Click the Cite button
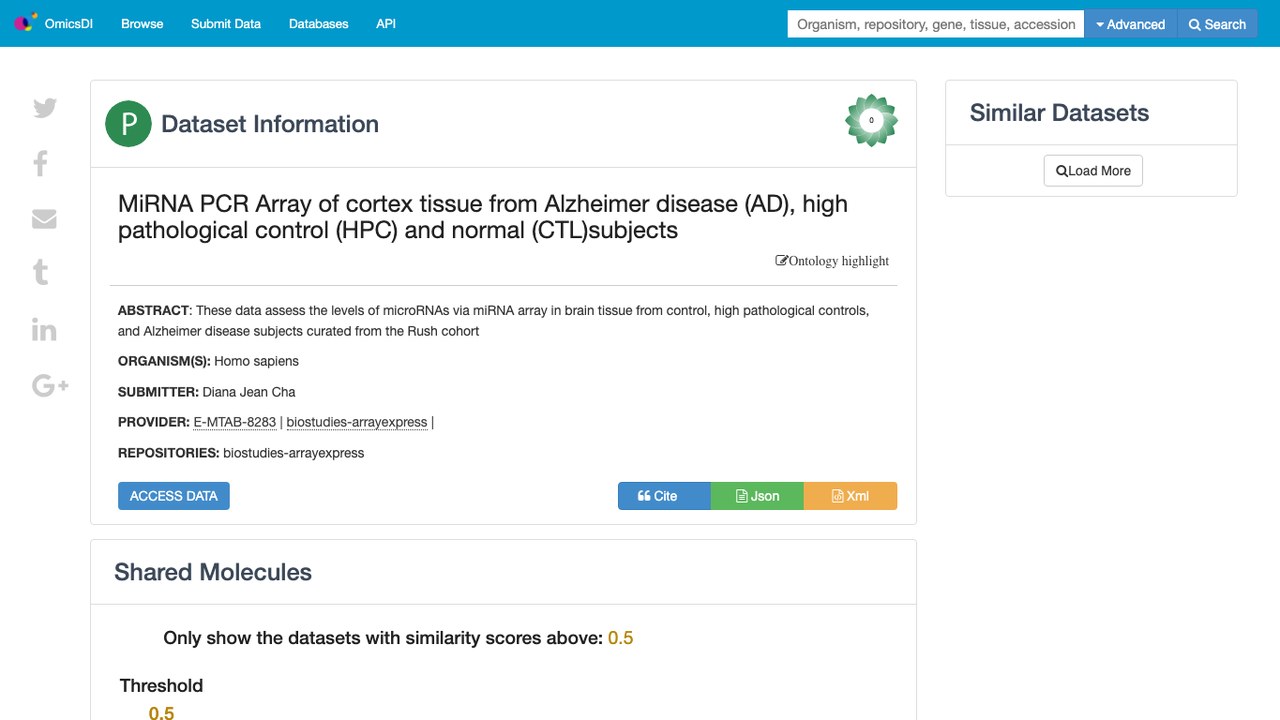Image resolution: width=1280 pixels, height=720 pixels. click(664, 496)
